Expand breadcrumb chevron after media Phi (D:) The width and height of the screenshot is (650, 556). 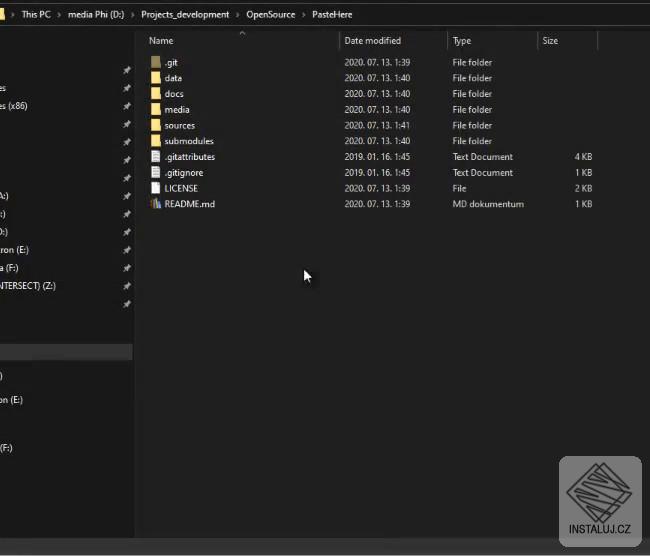coord(132,15)
